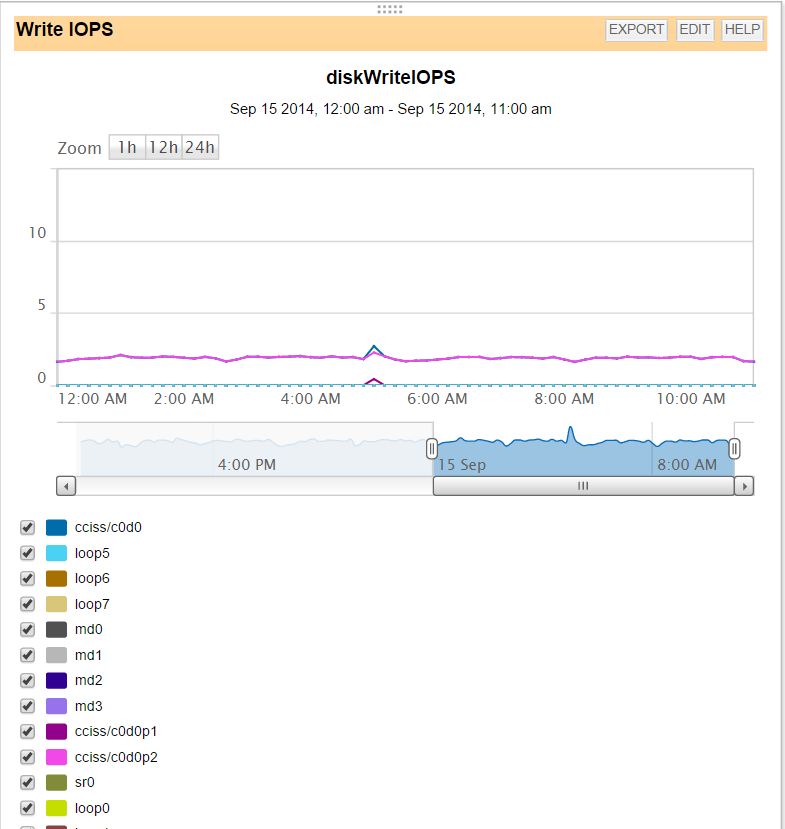785x829 pixels.
Task: Click the left navigator range handle
Action: click(432, 449)
